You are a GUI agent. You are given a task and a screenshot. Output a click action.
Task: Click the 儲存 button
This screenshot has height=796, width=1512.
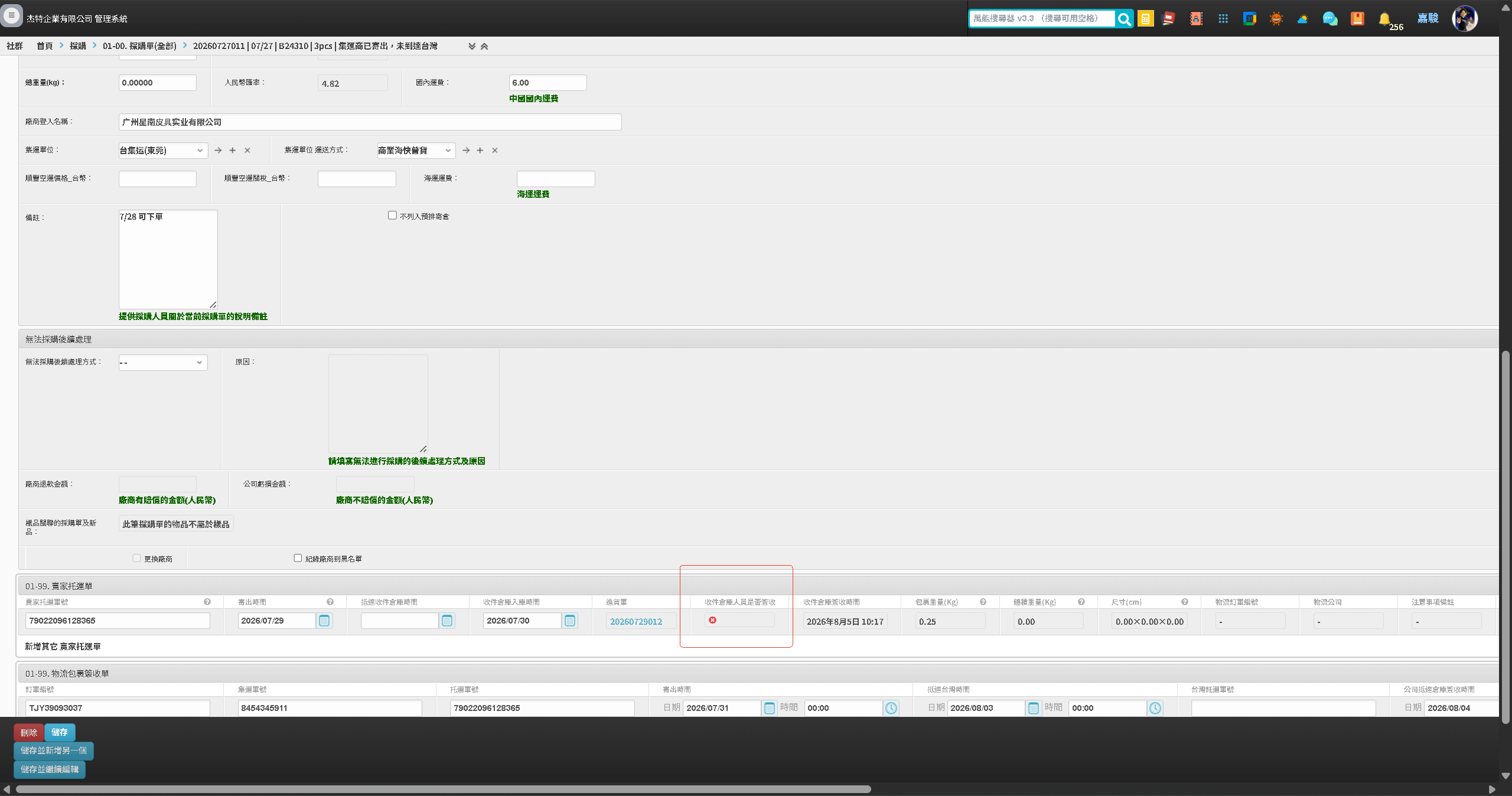pyautogui.click(x=60, y=732)
